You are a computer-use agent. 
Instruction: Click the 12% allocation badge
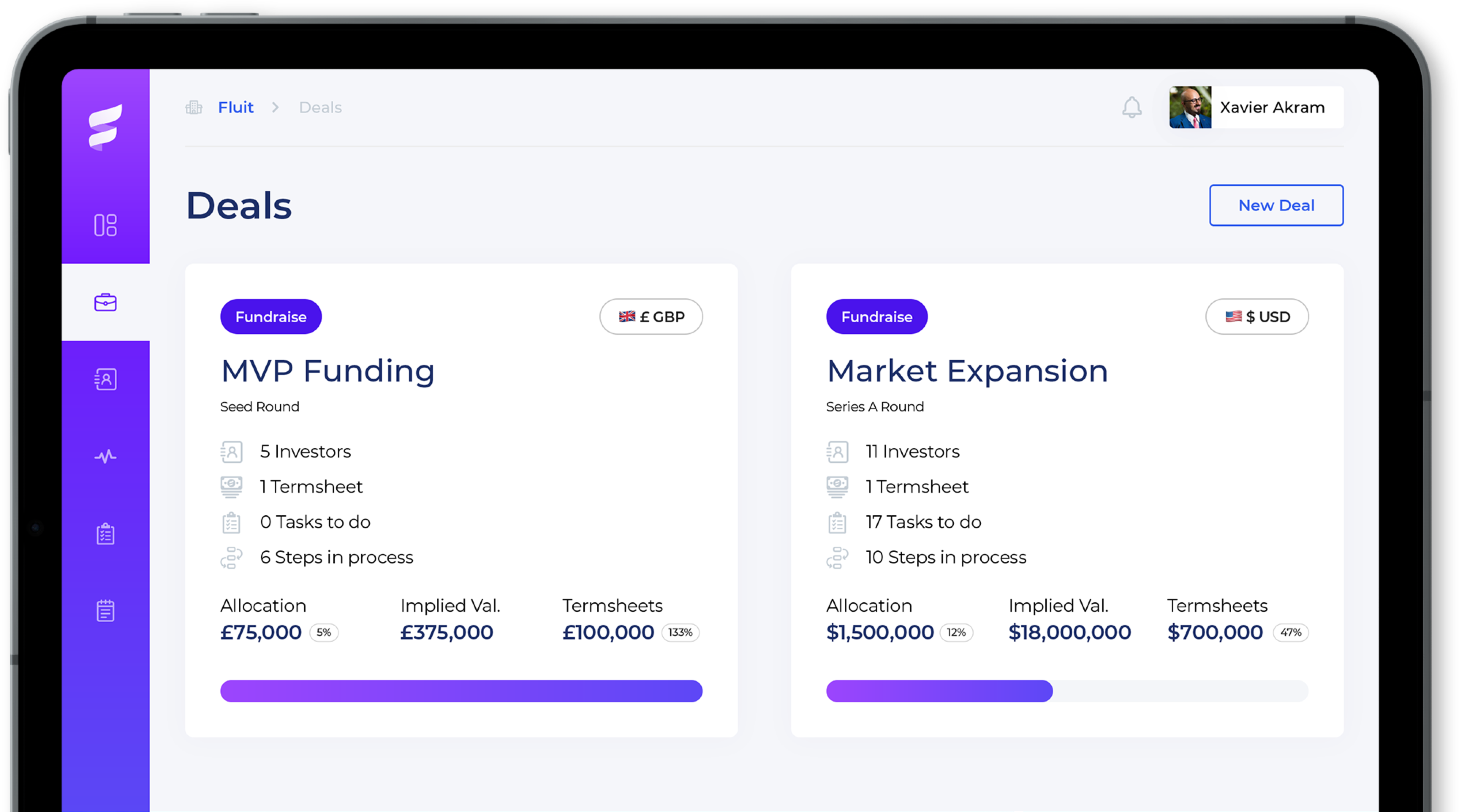[956, 633]
